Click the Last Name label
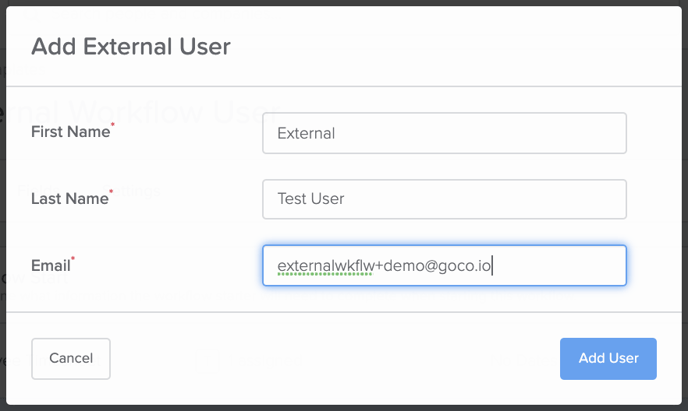The image size is (688, 411). point(69,199)
